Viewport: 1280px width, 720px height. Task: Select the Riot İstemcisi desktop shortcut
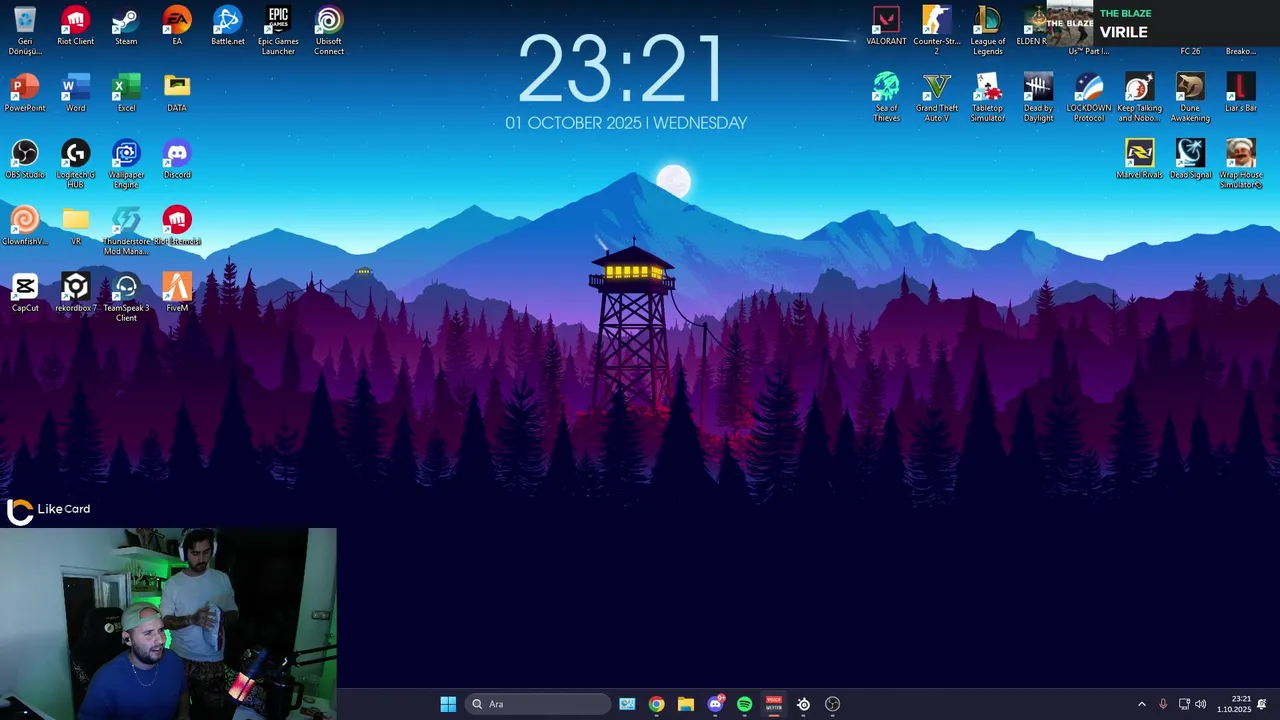click(177, 226)
